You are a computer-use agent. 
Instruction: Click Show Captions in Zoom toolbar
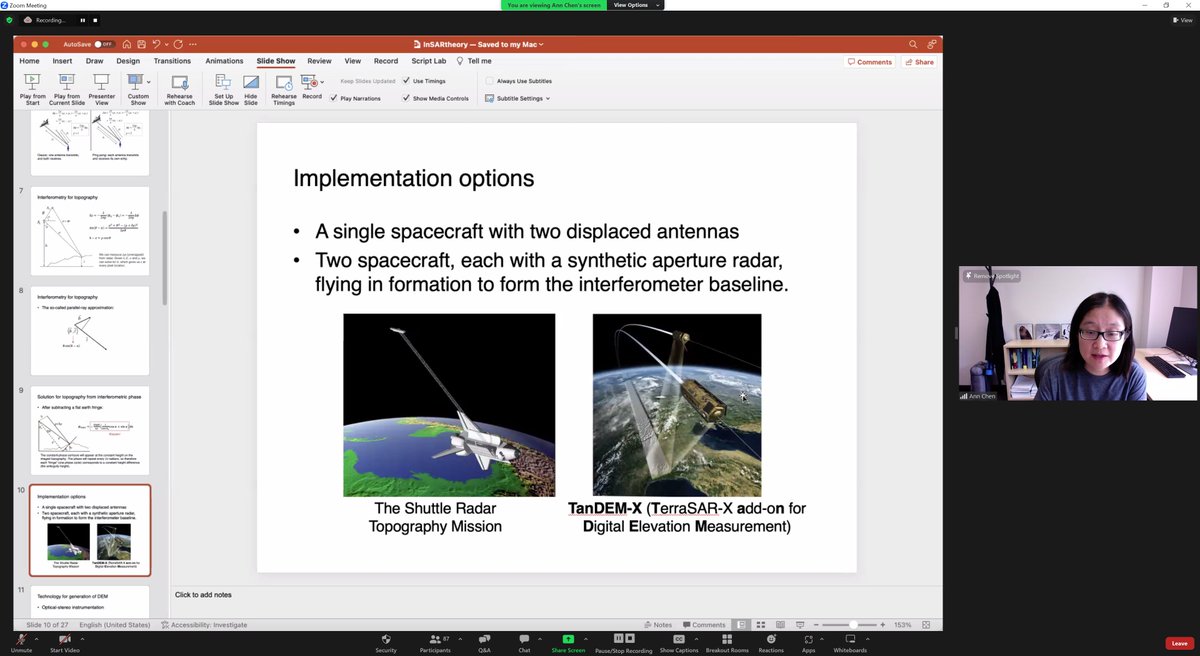[x=679, y=643]
